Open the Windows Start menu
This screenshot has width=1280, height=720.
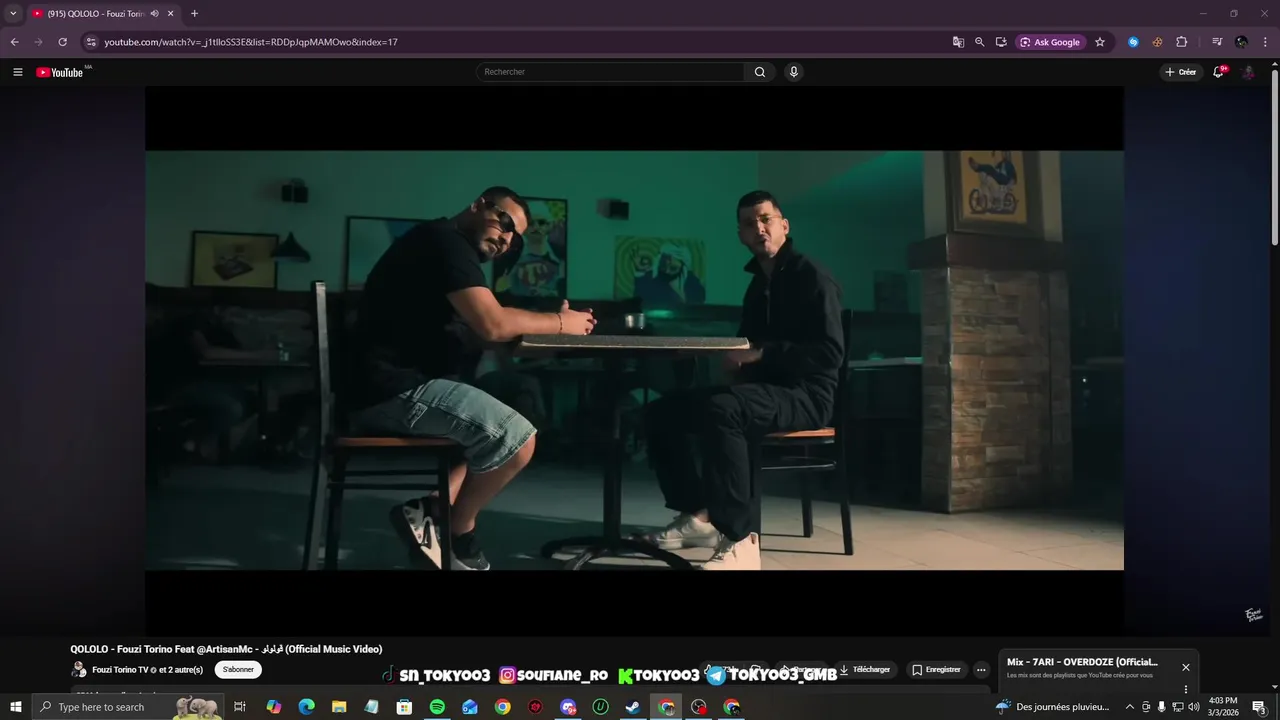coord(15,707)
